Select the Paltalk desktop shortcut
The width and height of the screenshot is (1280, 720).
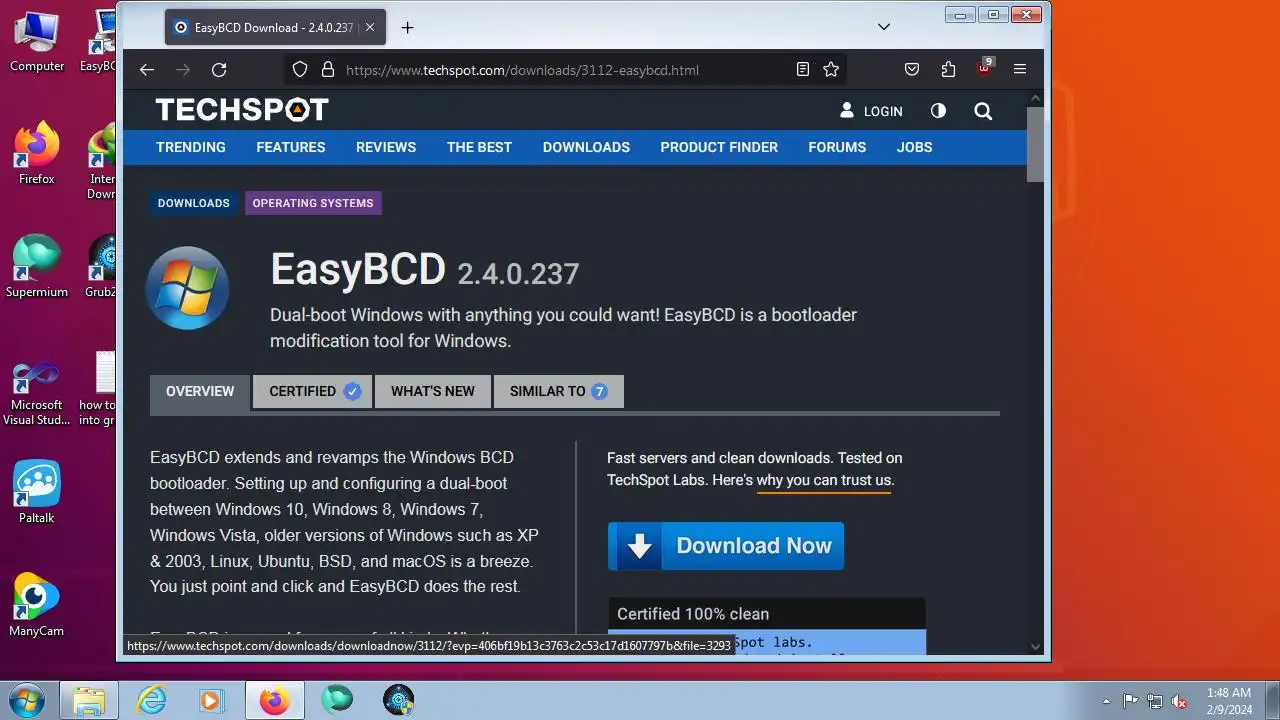coord(37,493)
